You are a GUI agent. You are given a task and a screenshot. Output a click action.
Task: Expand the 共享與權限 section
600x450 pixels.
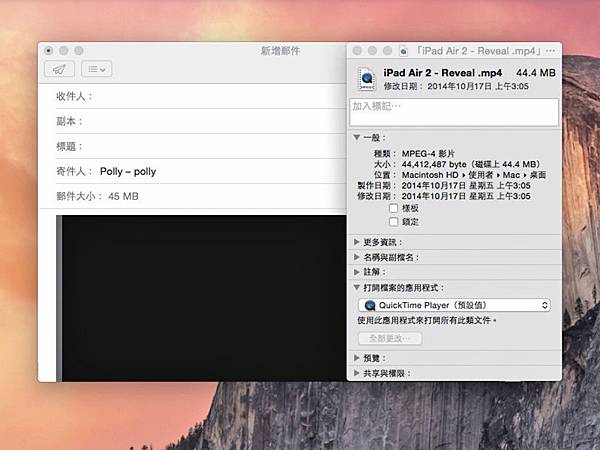357,373
